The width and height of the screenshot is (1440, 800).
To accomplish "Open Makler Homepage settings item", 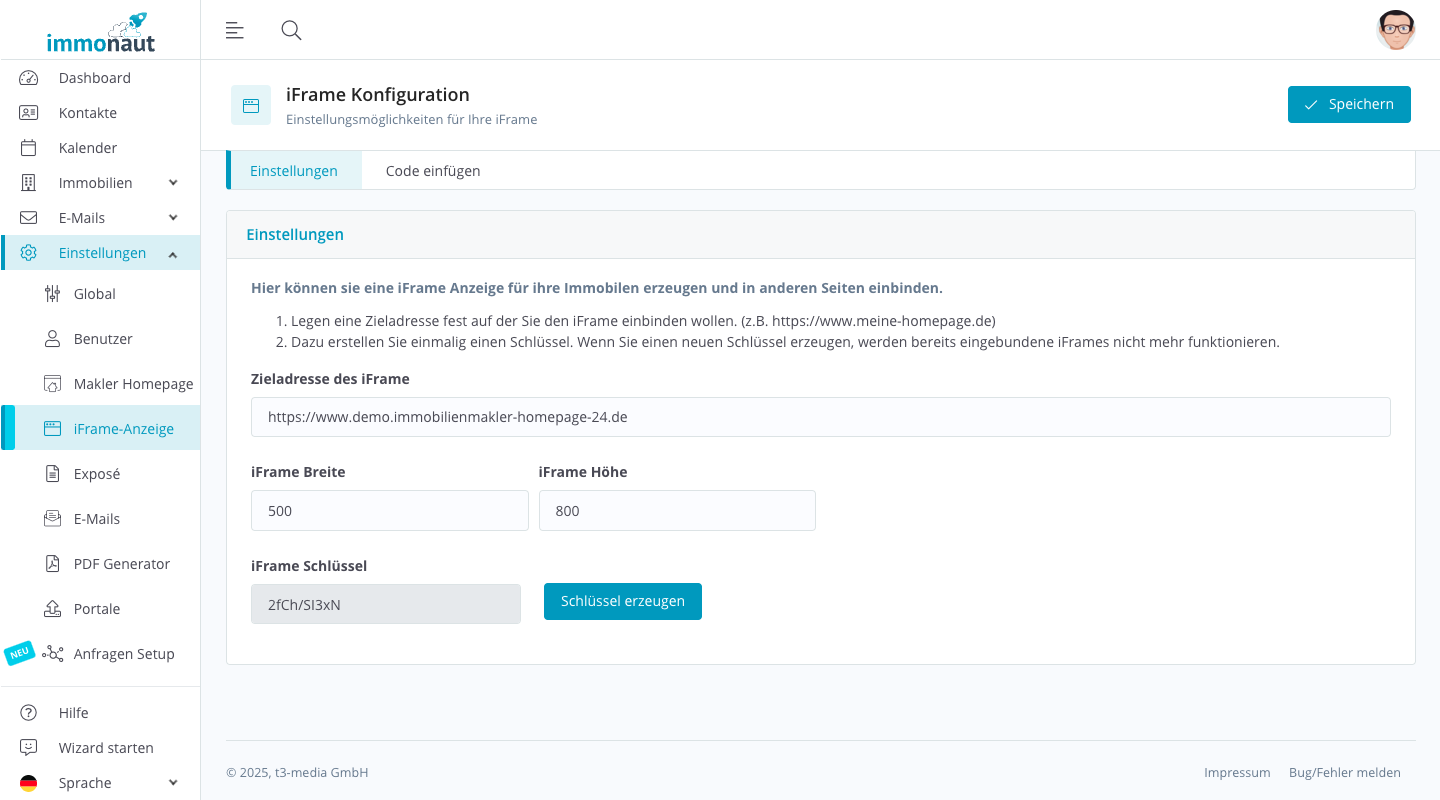I will click(133, 384).
